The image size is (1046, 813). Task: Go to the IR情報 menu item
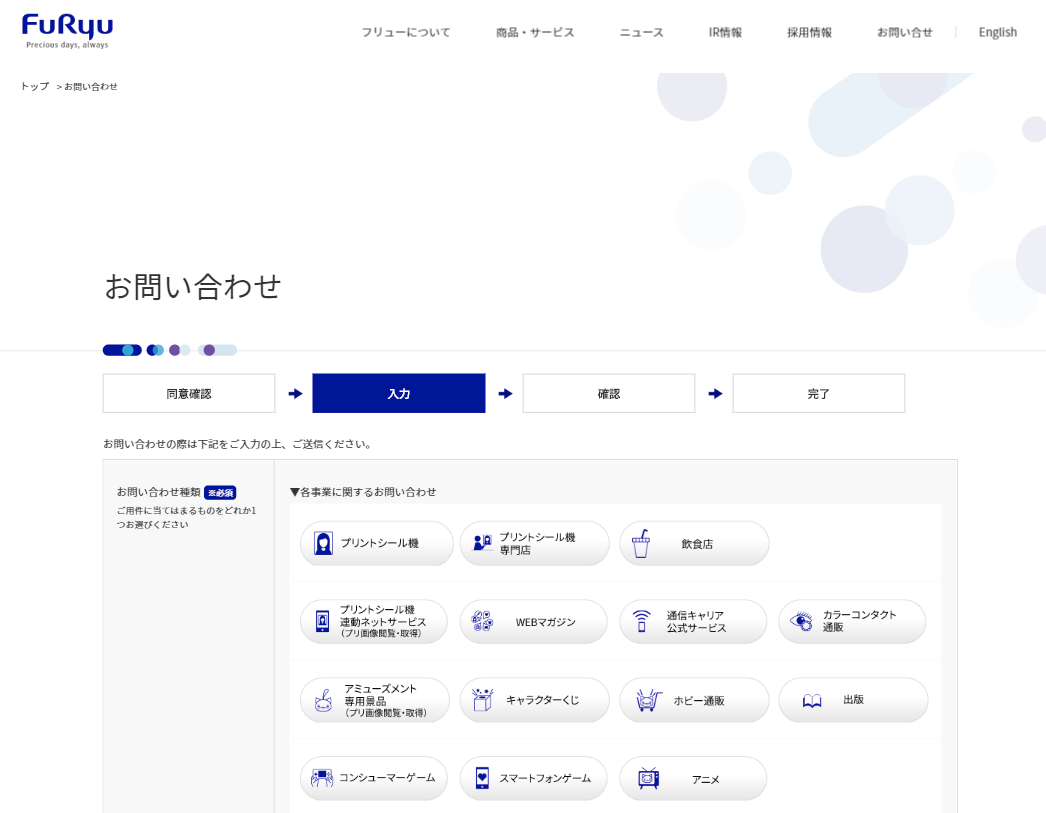[725, 32]
